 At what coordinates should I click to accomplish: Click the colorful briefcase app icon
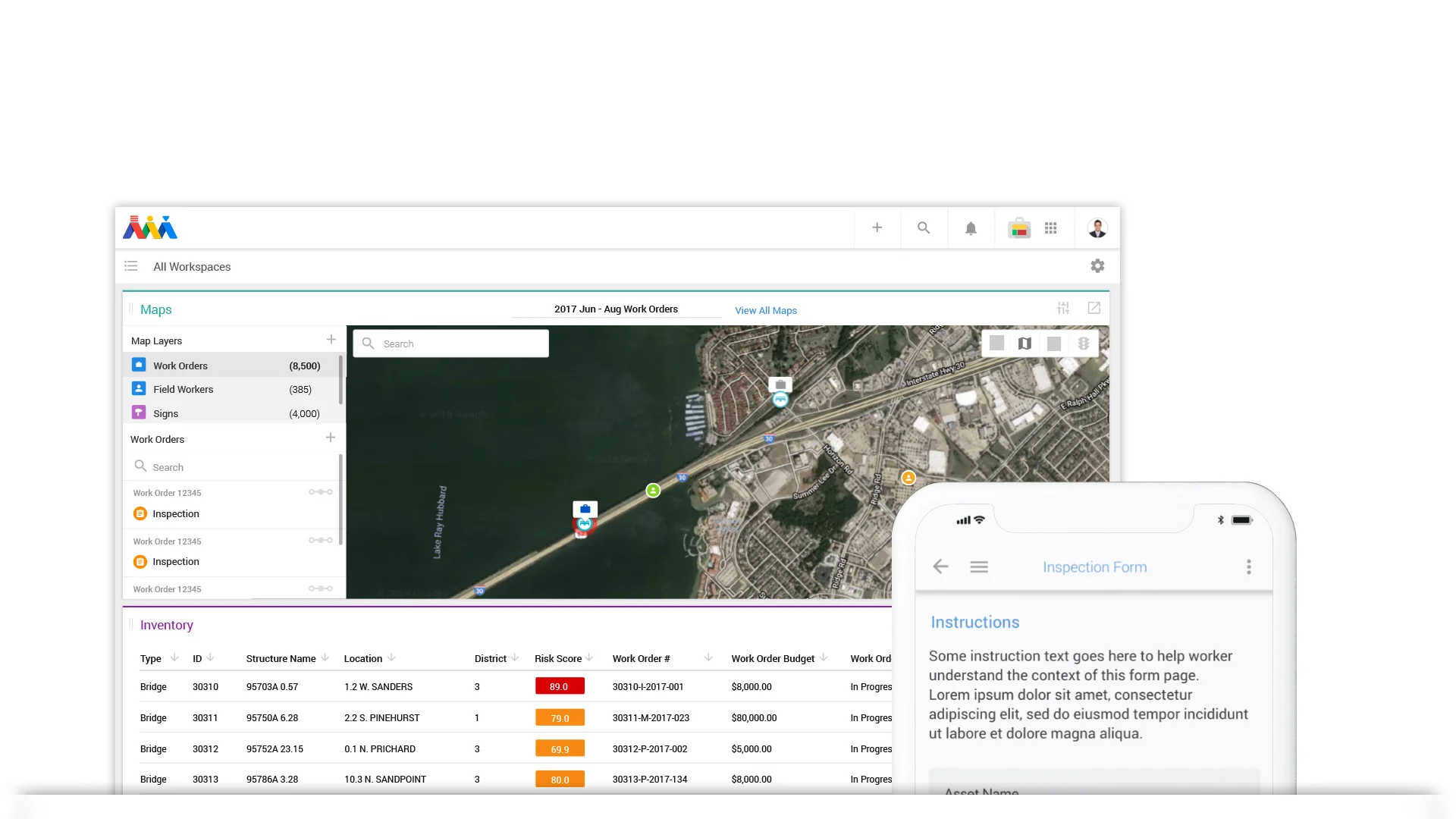1019,227
